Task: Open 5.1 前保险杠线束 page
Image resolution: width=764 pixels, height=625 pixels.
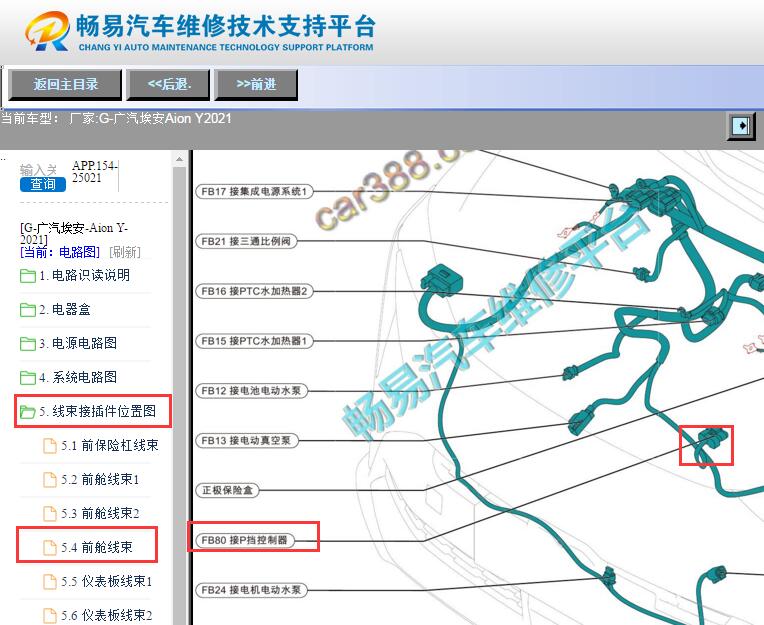Action: tap(110, 445)
